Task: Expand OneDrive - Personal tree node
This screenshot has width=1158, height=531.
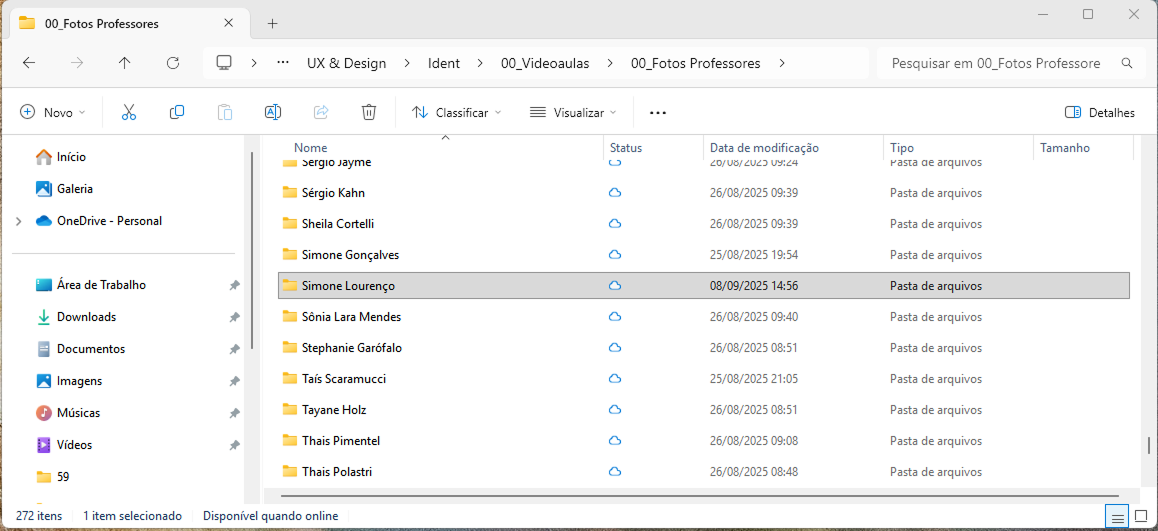Action: point(18,221)
